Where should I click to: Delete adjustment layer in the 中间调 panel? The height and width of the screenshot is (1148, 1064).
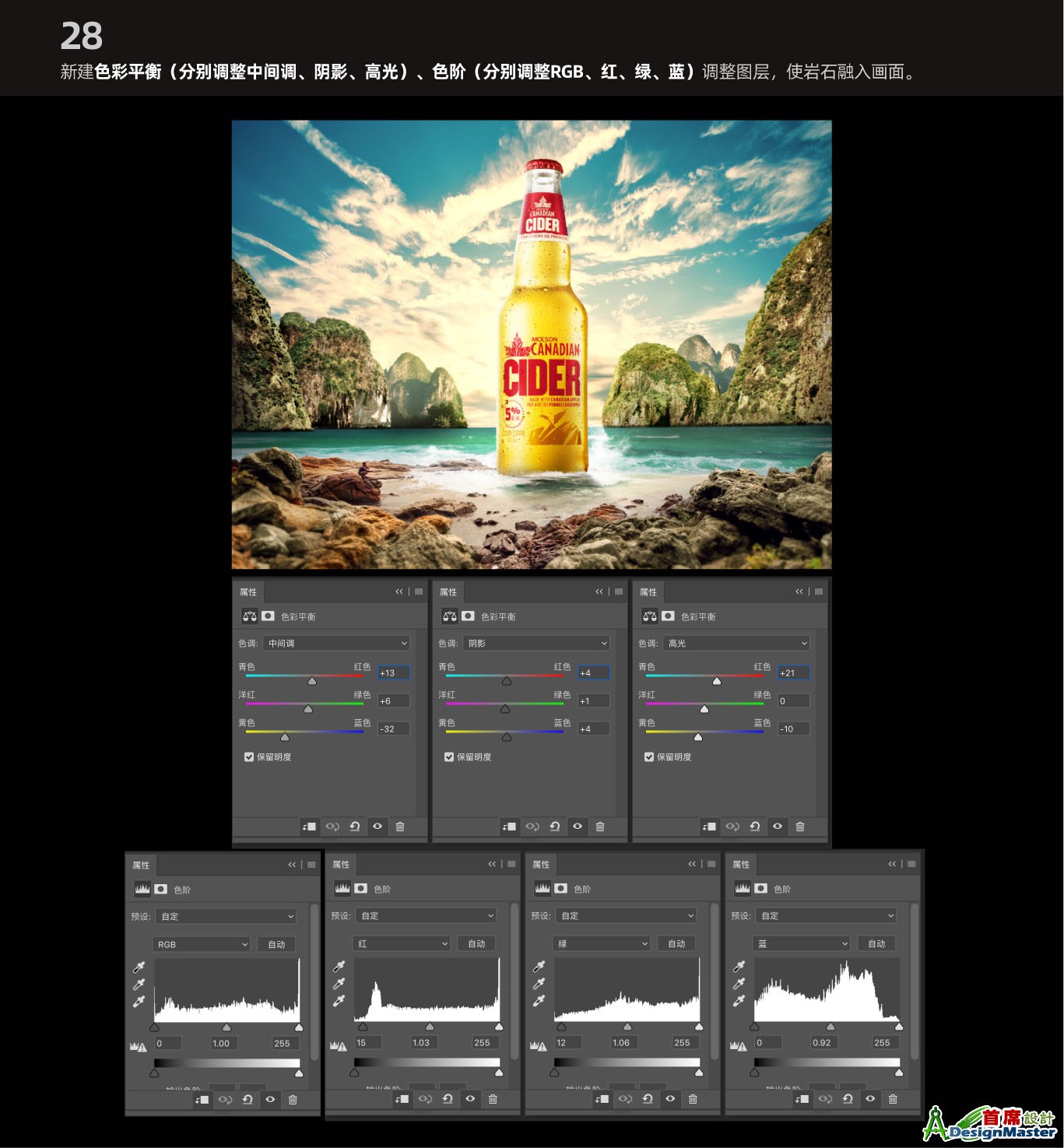tap(400, 827)
